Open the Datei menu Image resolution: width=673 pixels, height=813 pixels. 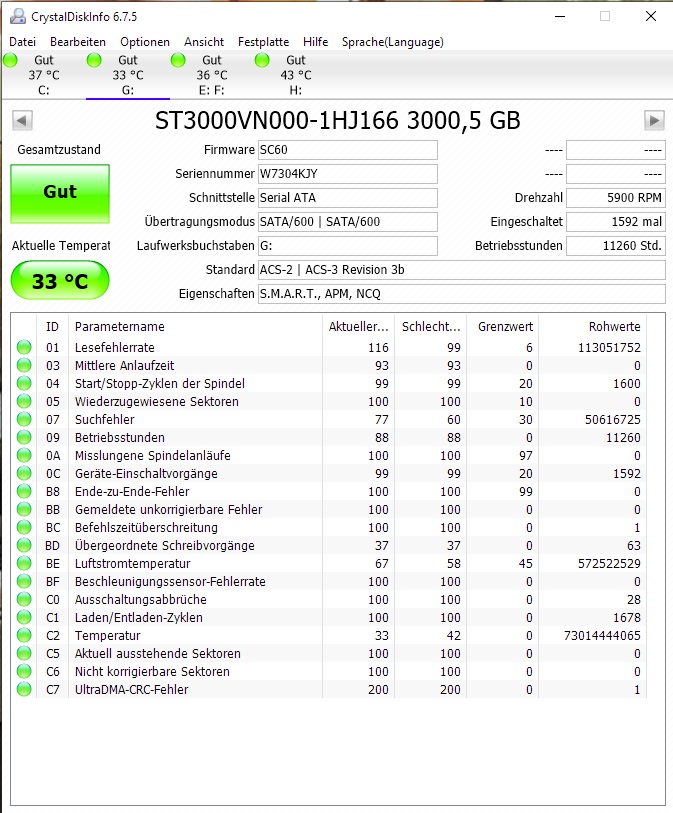coord(22,42)
